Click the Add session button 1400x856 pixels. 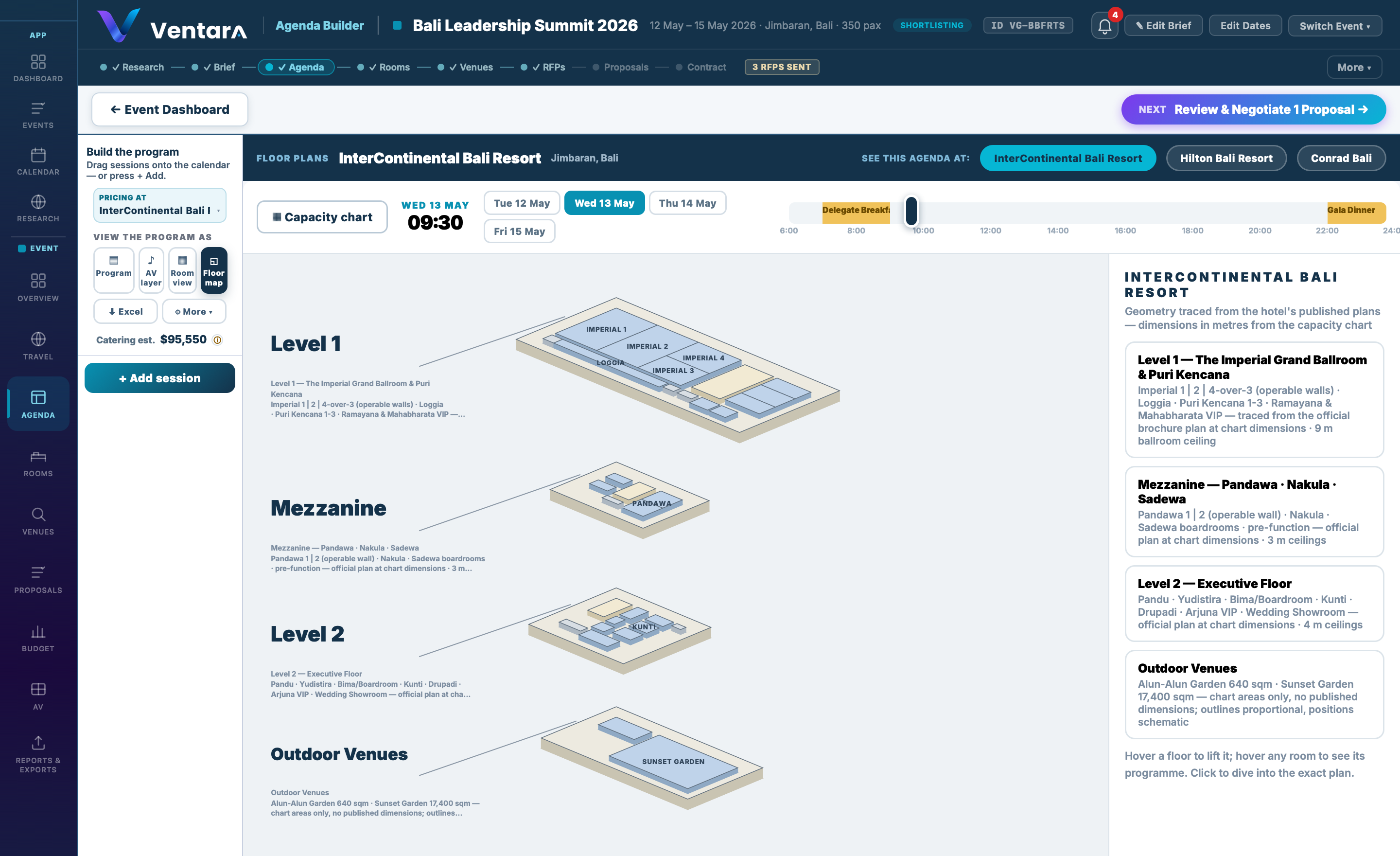(159, 378)
